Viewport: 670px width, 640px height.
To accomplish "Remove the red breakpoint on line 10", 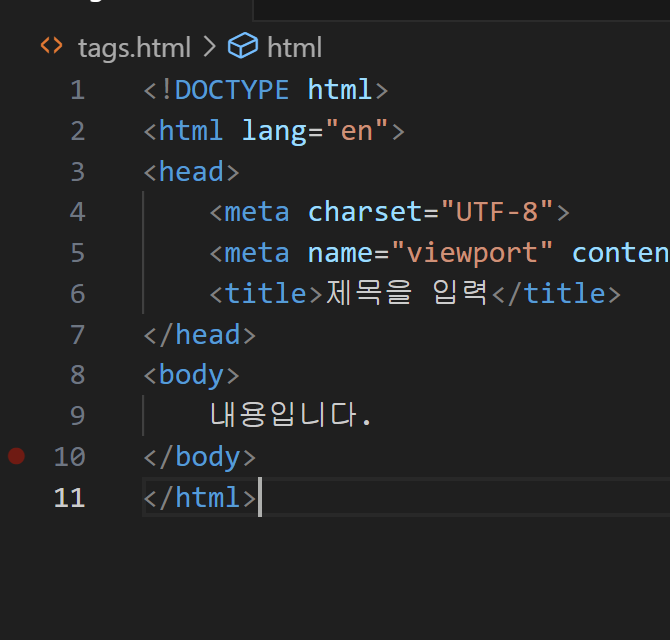I will point(17,456).
